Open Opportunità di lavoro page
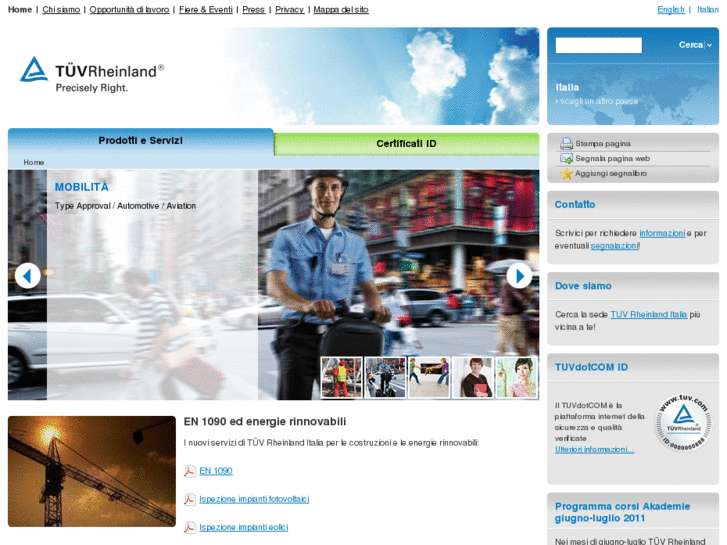 [129, 9]
